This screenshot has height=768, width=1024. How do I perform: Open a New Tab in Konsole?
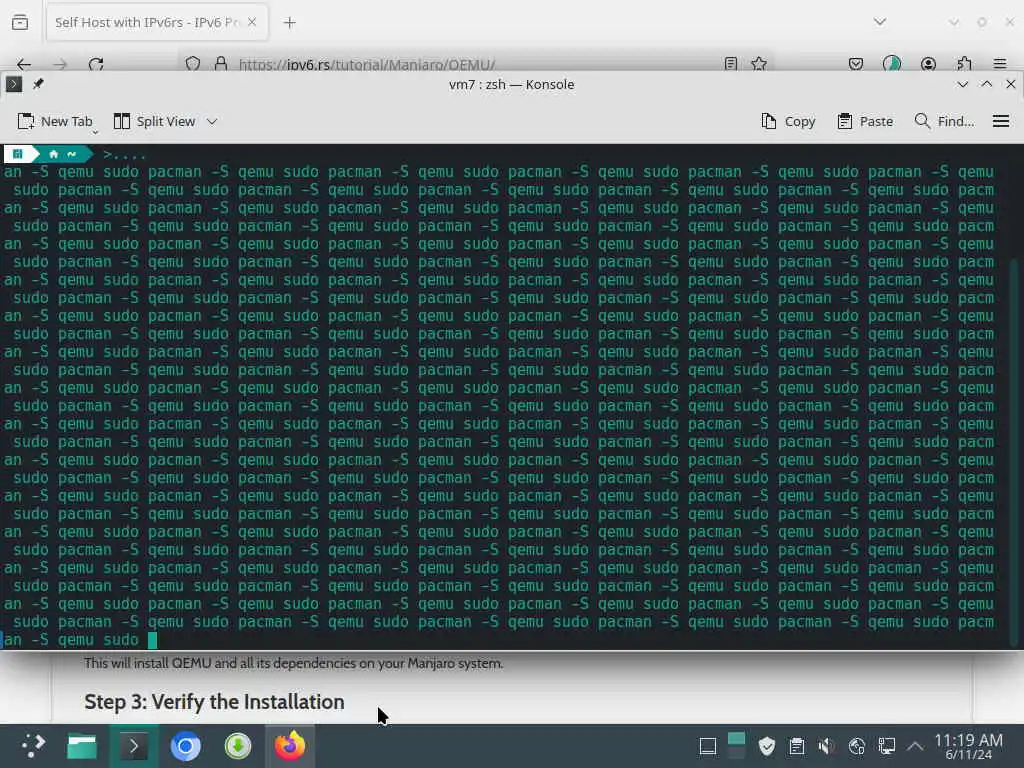point(55,121)
